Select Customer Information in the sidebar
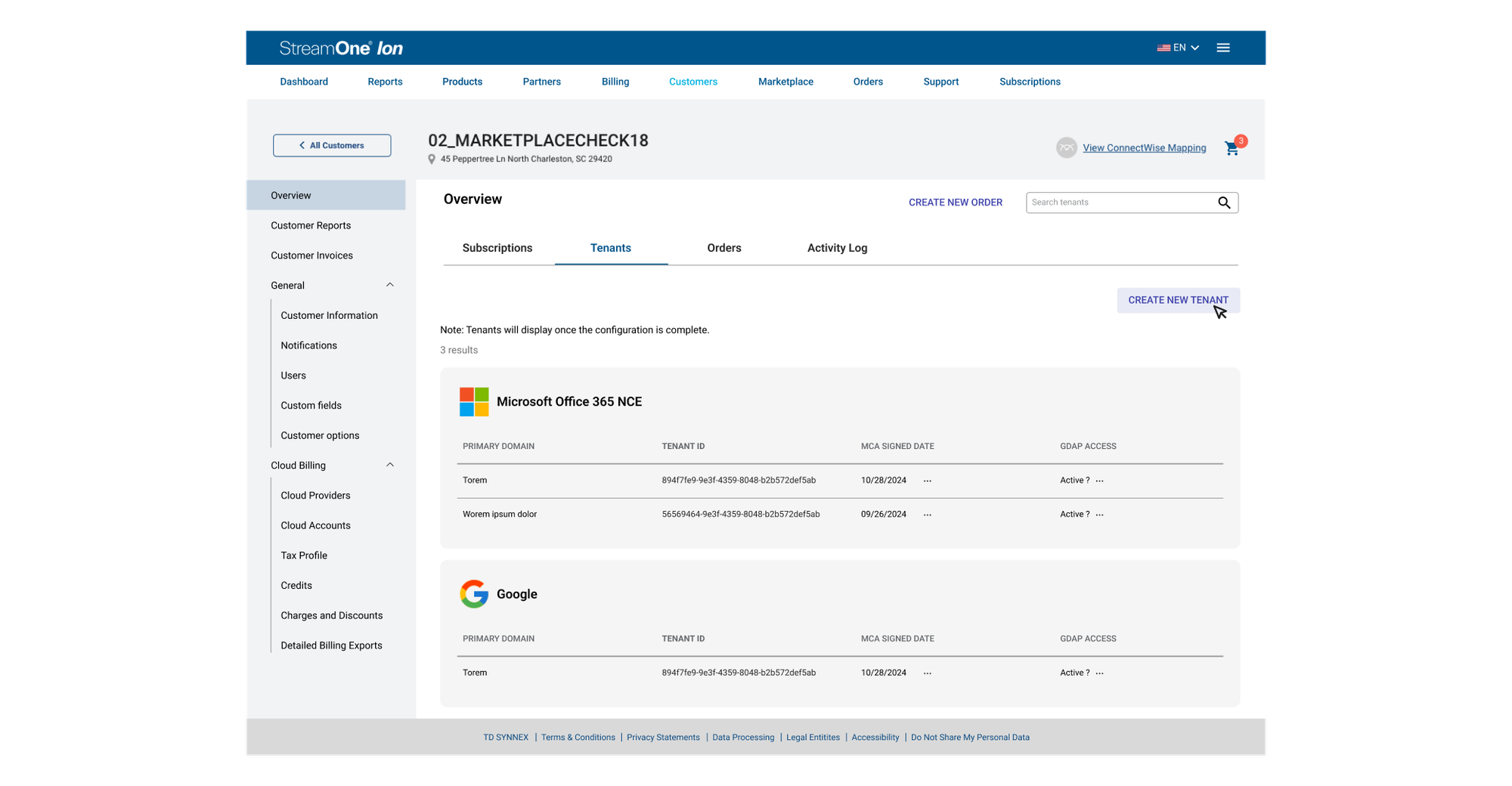 [329, 315]
